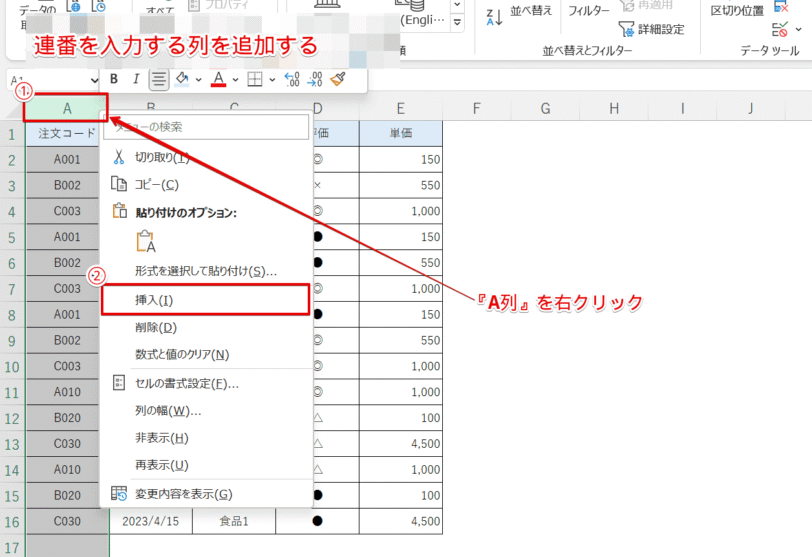Apply fill color bucket icon
This screenshot has width=812, height=557.
(x=182, y=79)
